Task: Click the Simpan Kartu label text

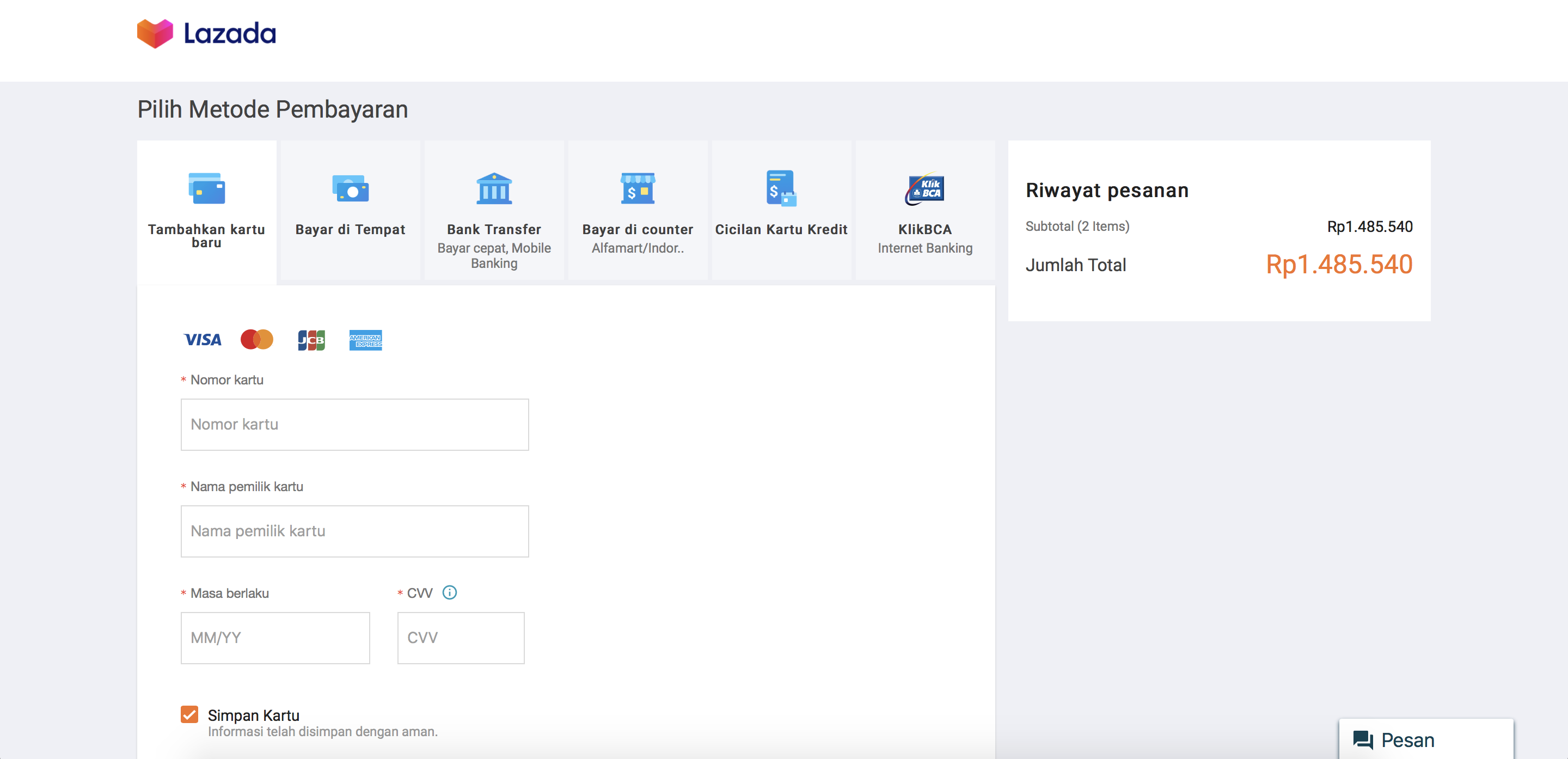Action: click(x=253, y=715)
